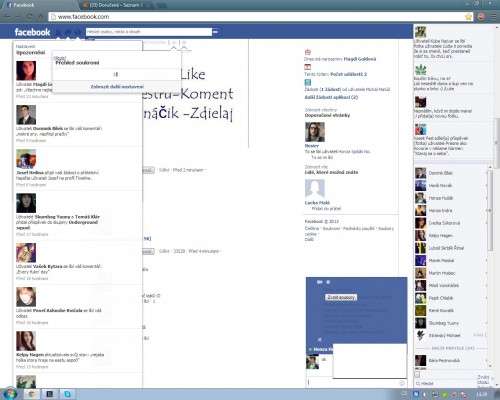Image resolution: width=500 pixels, height=400 pixels.
Task: Close the Honza chat window with the X
Action: pyautogui.click(x=319, y=339)
